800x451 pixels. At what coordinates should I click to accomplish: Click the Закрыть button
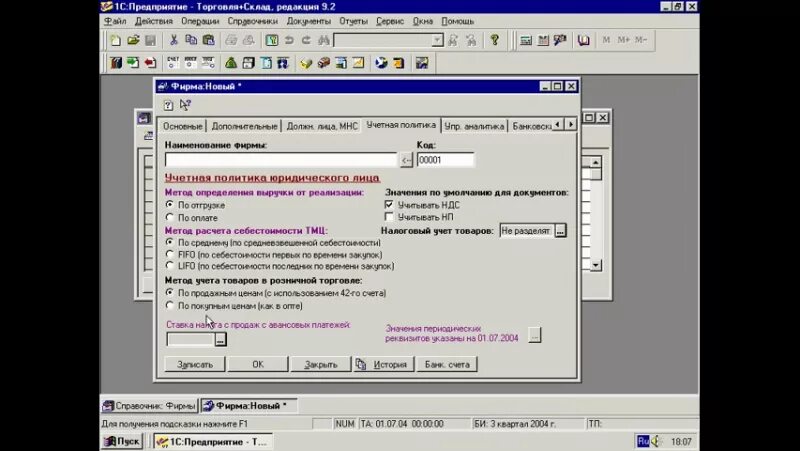click(x=320, y=364)
